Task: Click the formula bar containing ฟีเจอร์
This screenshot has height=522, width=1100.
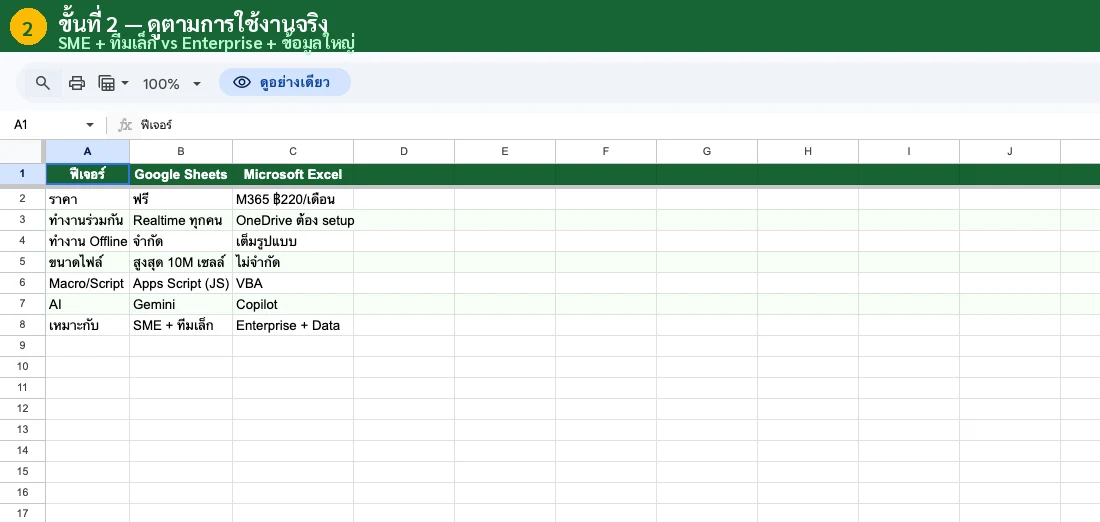Action: point(617,125)
